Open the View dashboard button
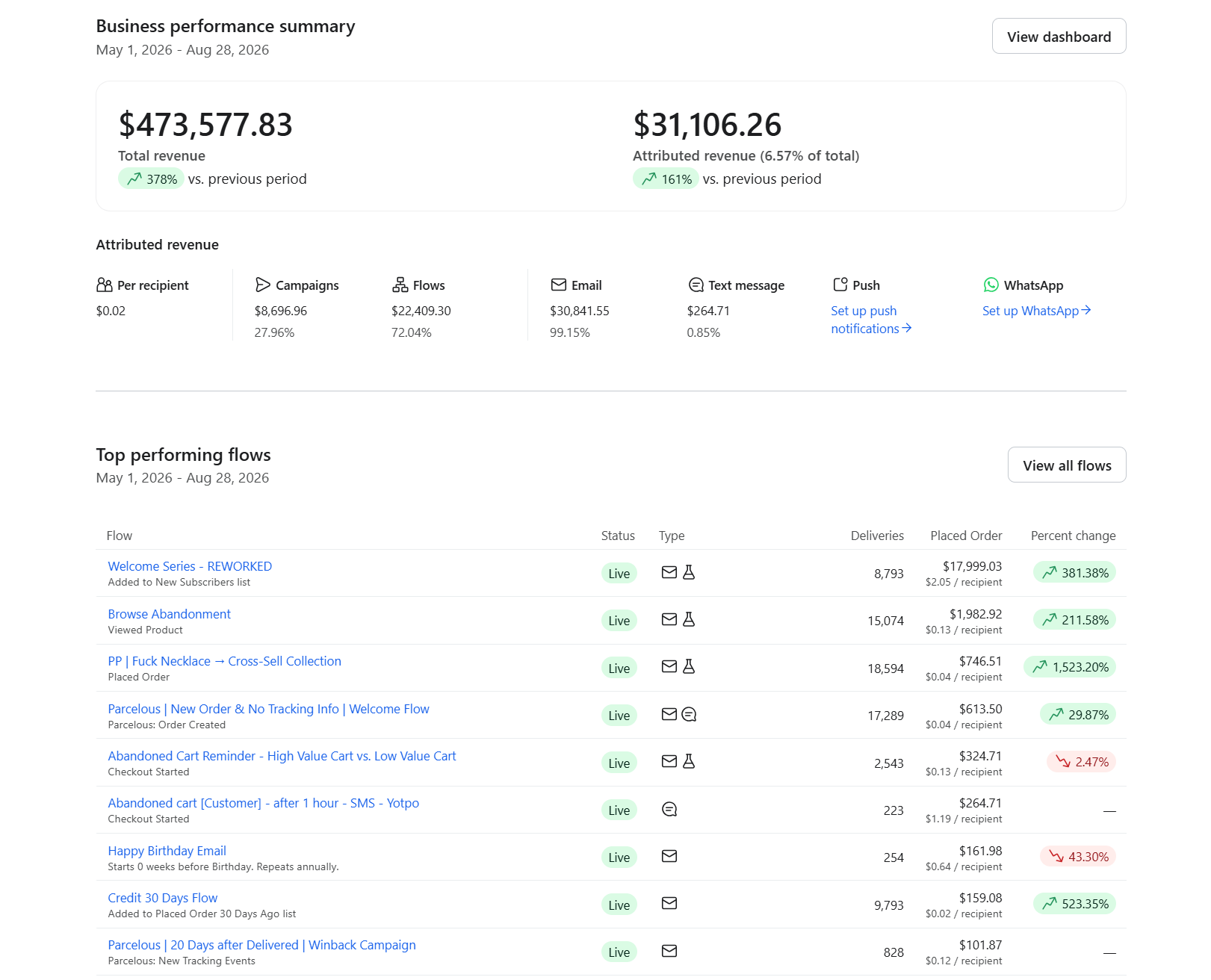 (1059, 36)
